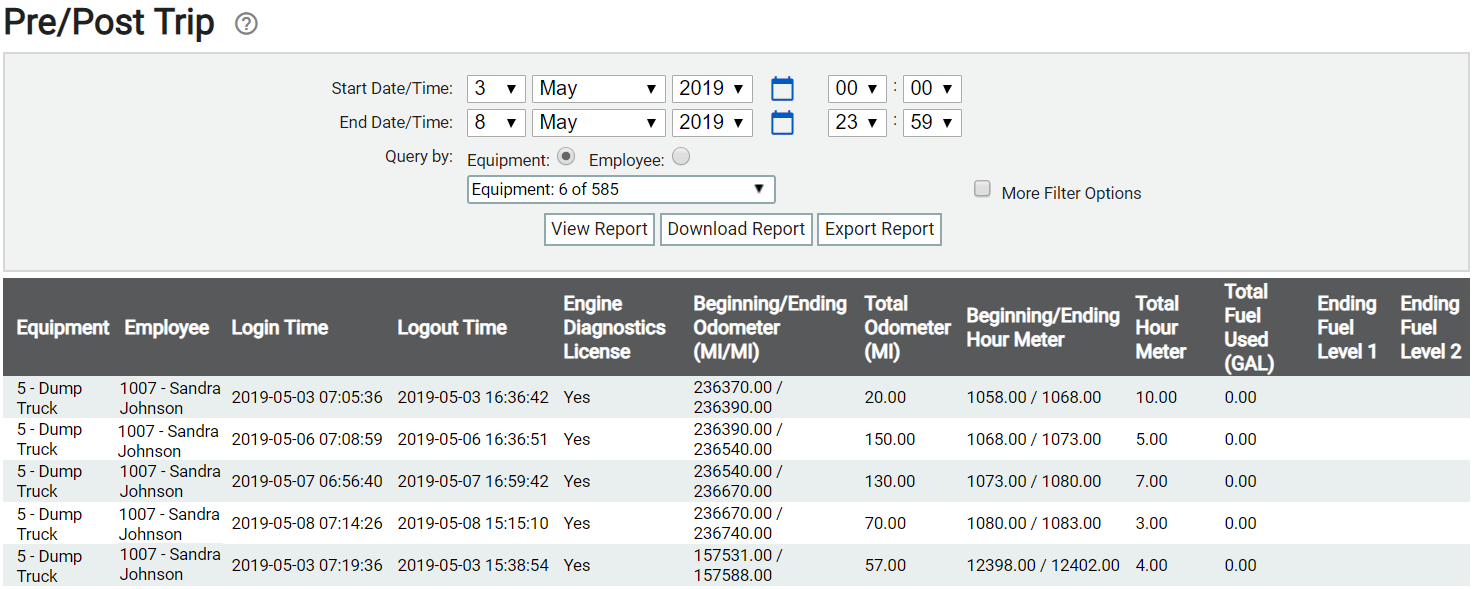Open the Start Date calendar picker
The image size is (1475, 589).
(782, 89)
